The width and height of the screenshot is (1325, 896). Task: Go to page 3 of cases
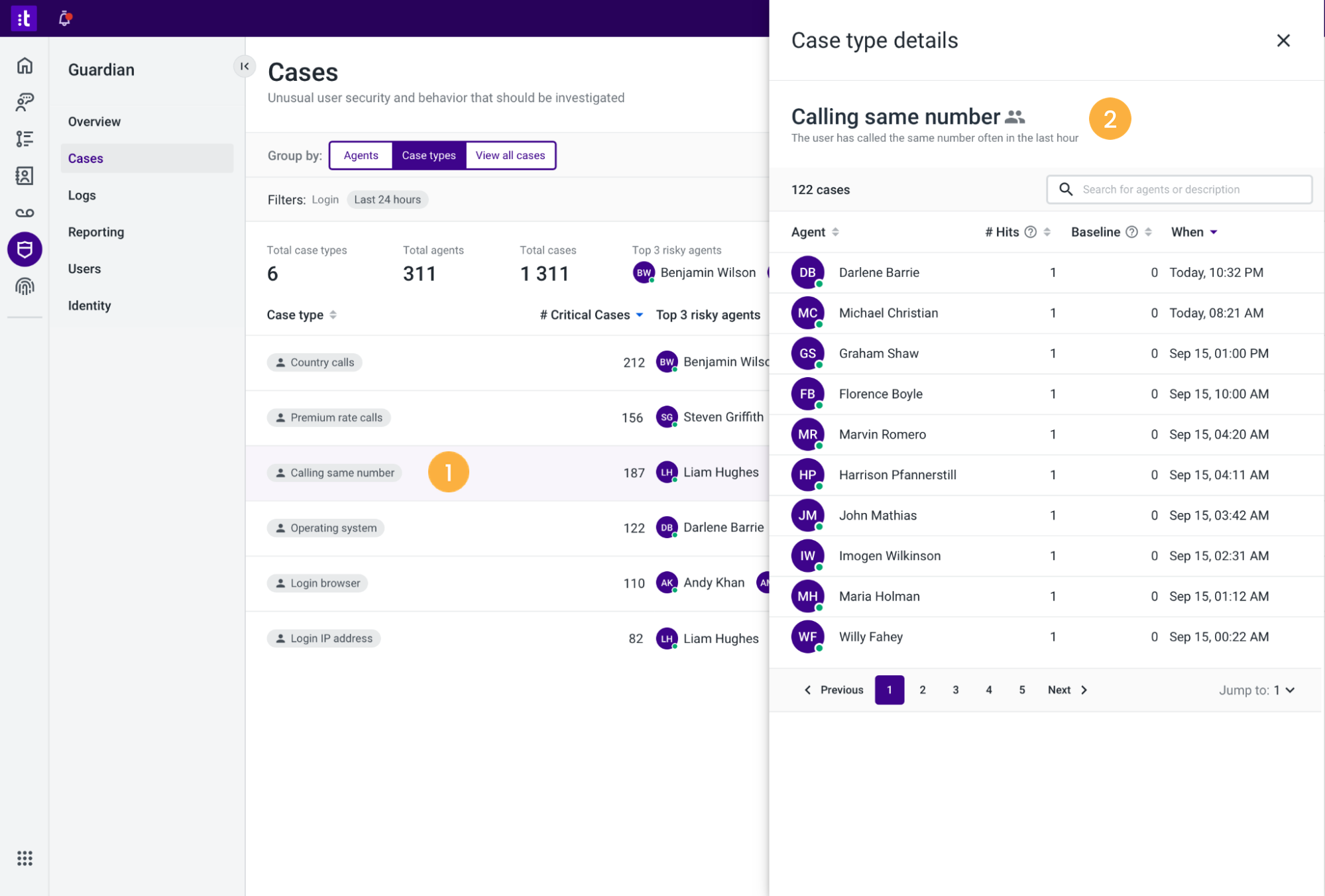tap(955, 690)
